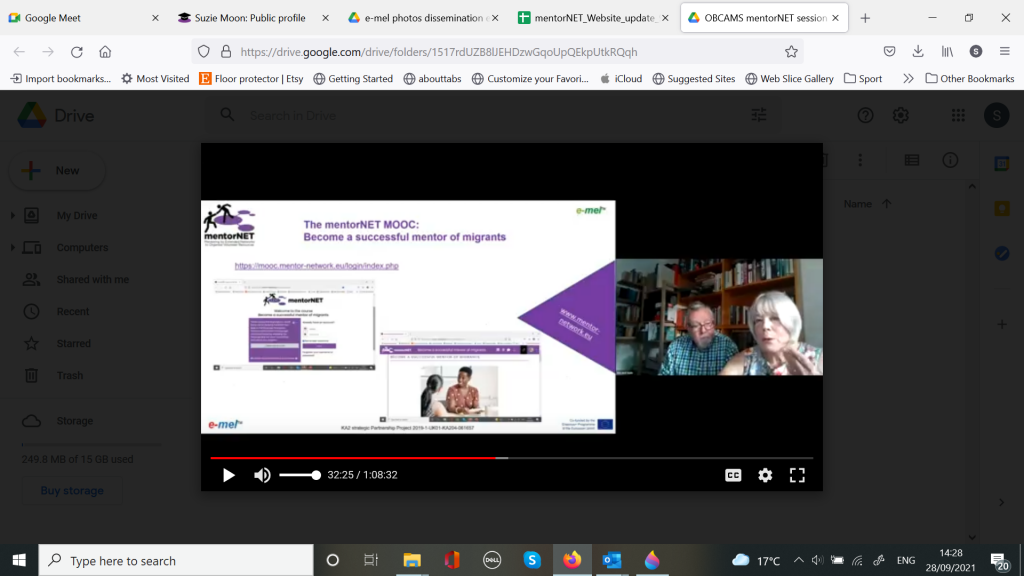The height and width of the screenshot is (576, 1024).
Task: Go back to the previous page
Action: coord(19,52)
